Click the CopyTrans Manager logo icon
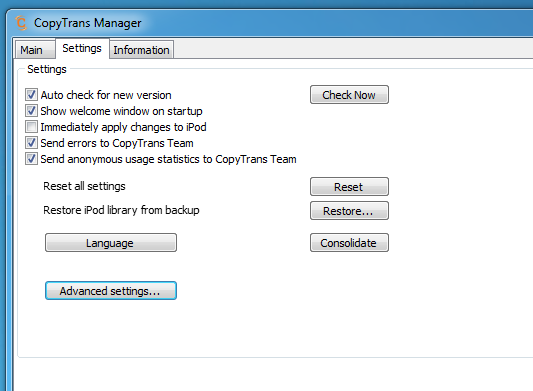This screenshot has height=391, width=533. click(21, 23)
